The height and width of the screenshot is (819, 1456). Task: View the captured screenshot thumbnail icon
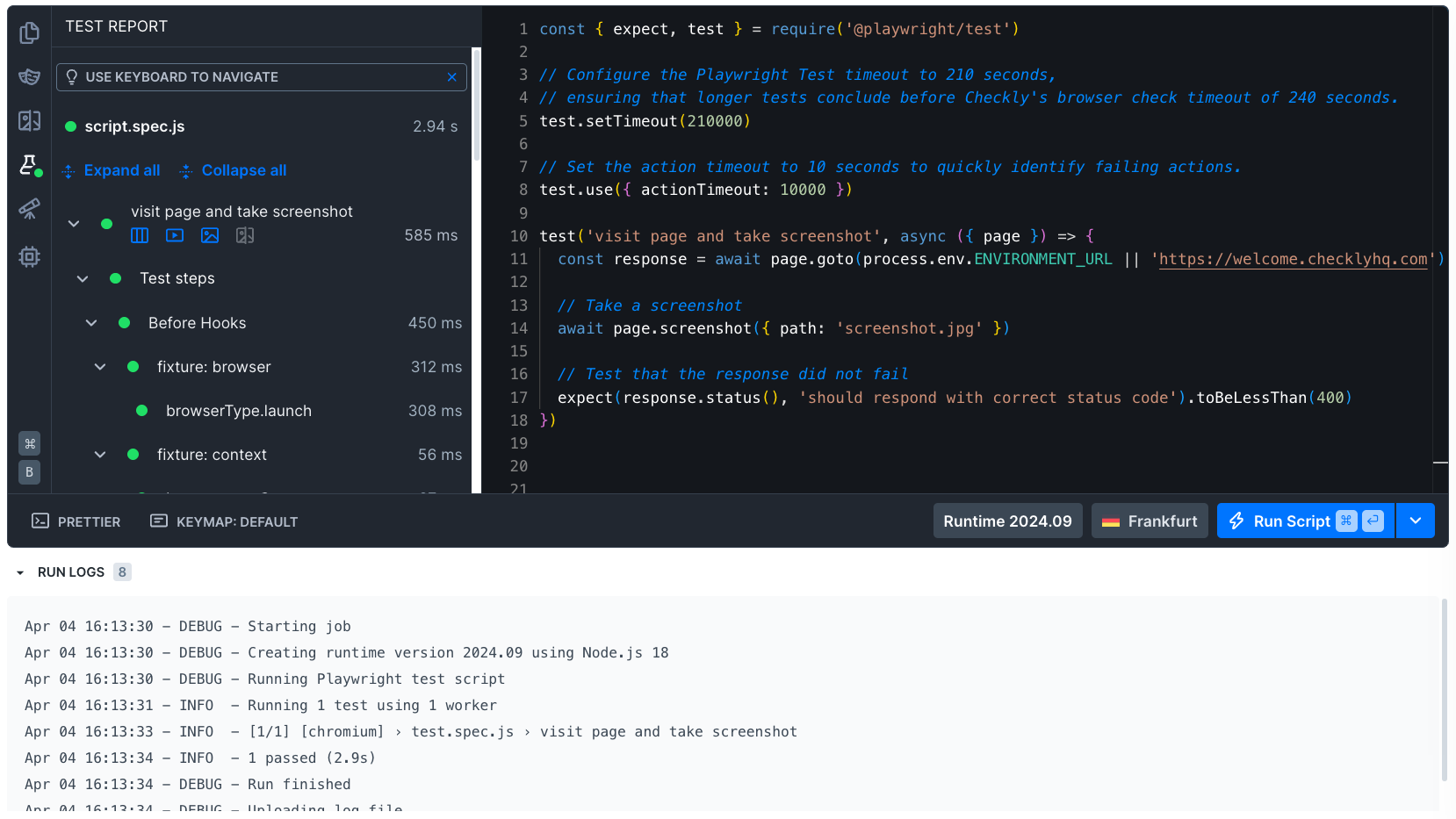point(209,235)
